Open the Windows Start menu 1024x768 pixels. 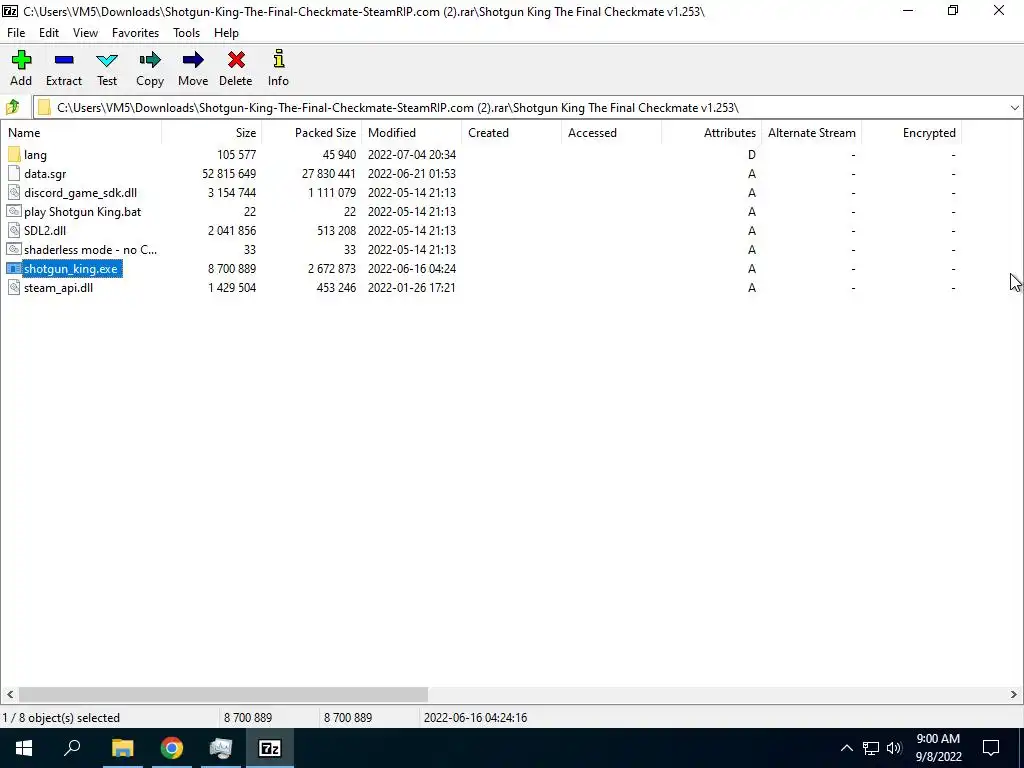coord(24,748)
